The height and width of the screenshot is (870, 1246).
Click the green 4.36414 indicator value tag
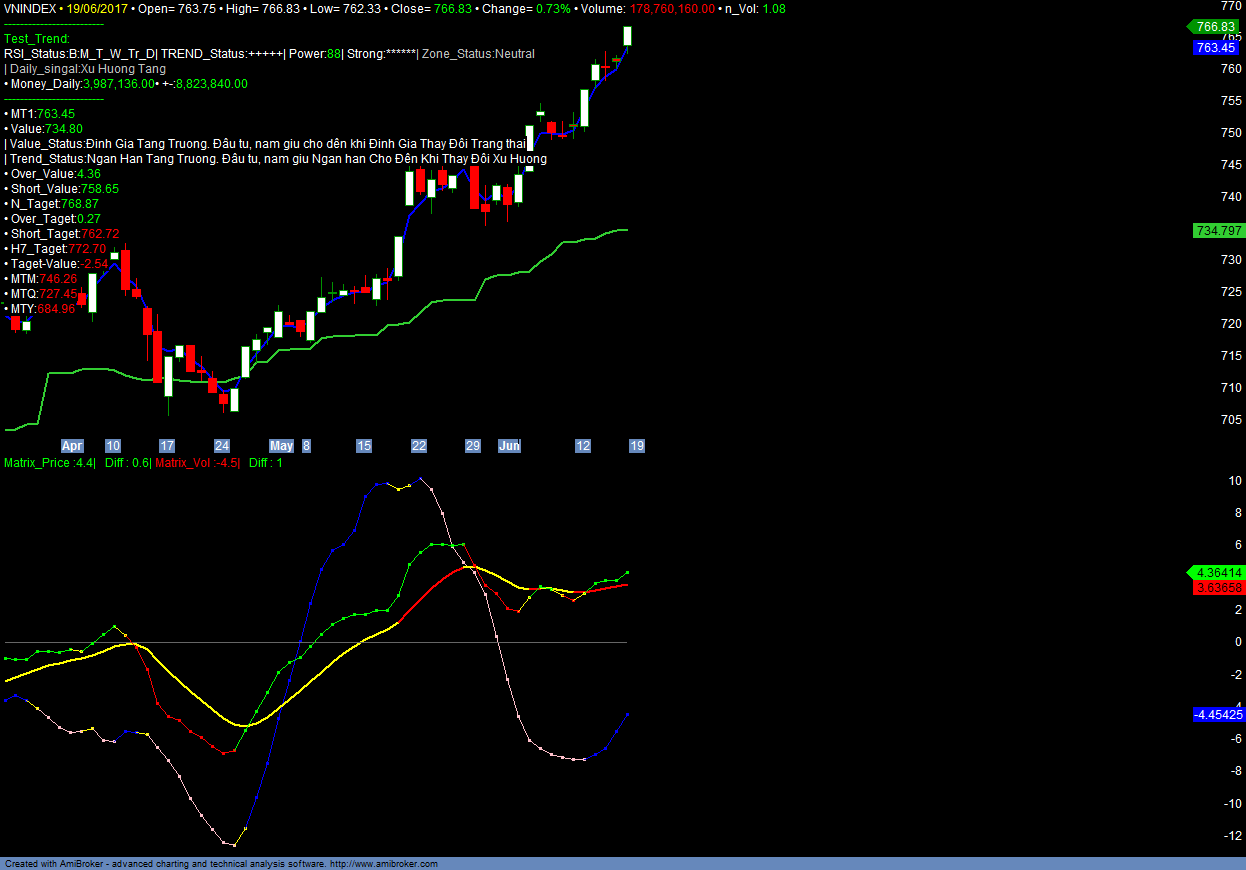(1216, 573)
